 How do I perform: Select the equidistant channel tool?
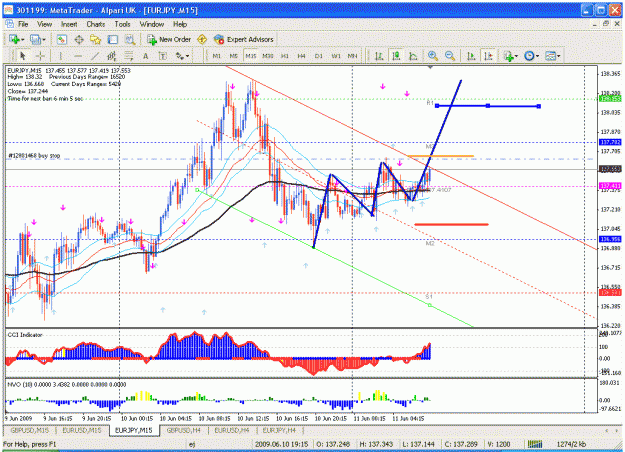112,56
